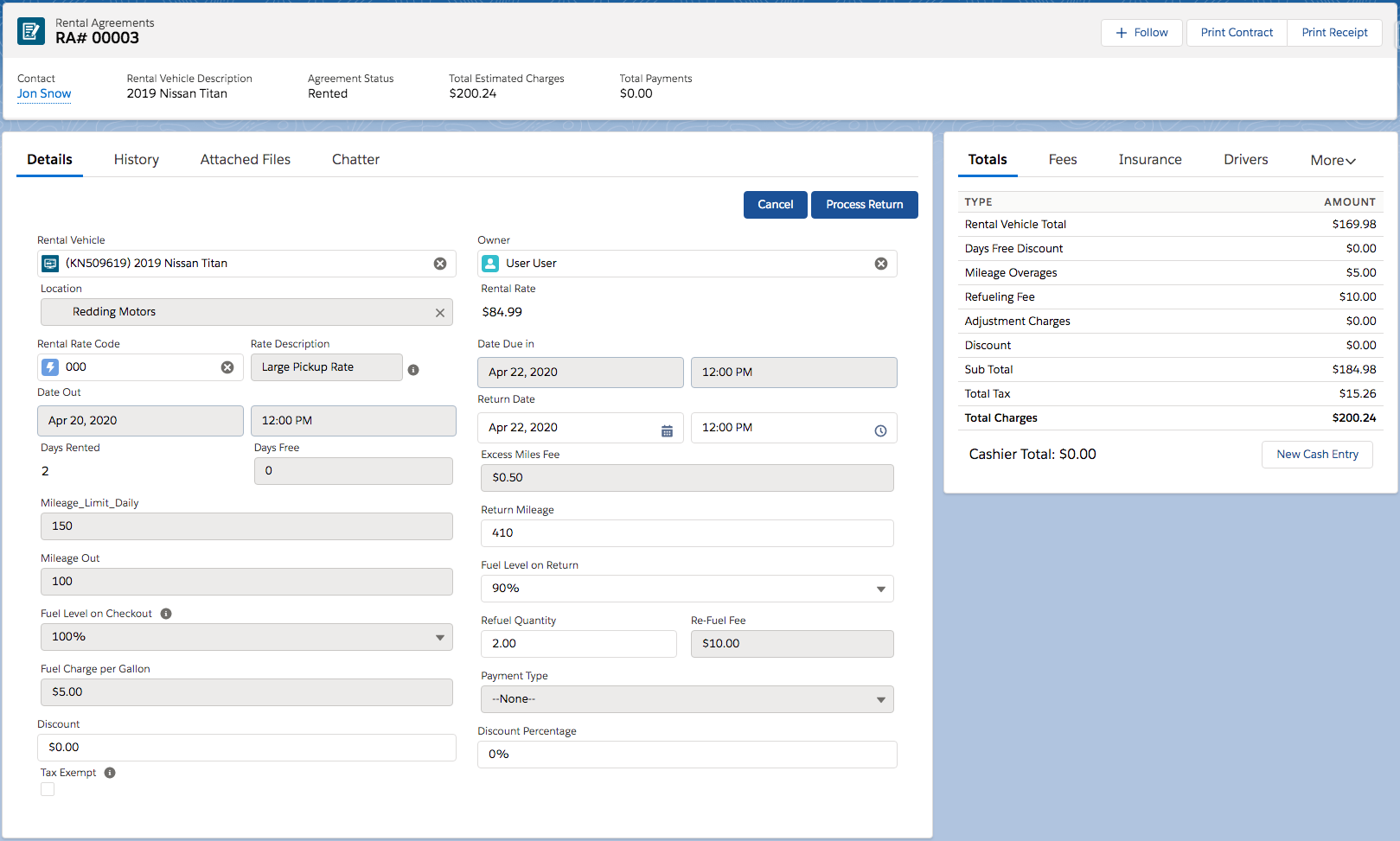
Task: Open contact Jon Snow
Action: coord(44,93)
